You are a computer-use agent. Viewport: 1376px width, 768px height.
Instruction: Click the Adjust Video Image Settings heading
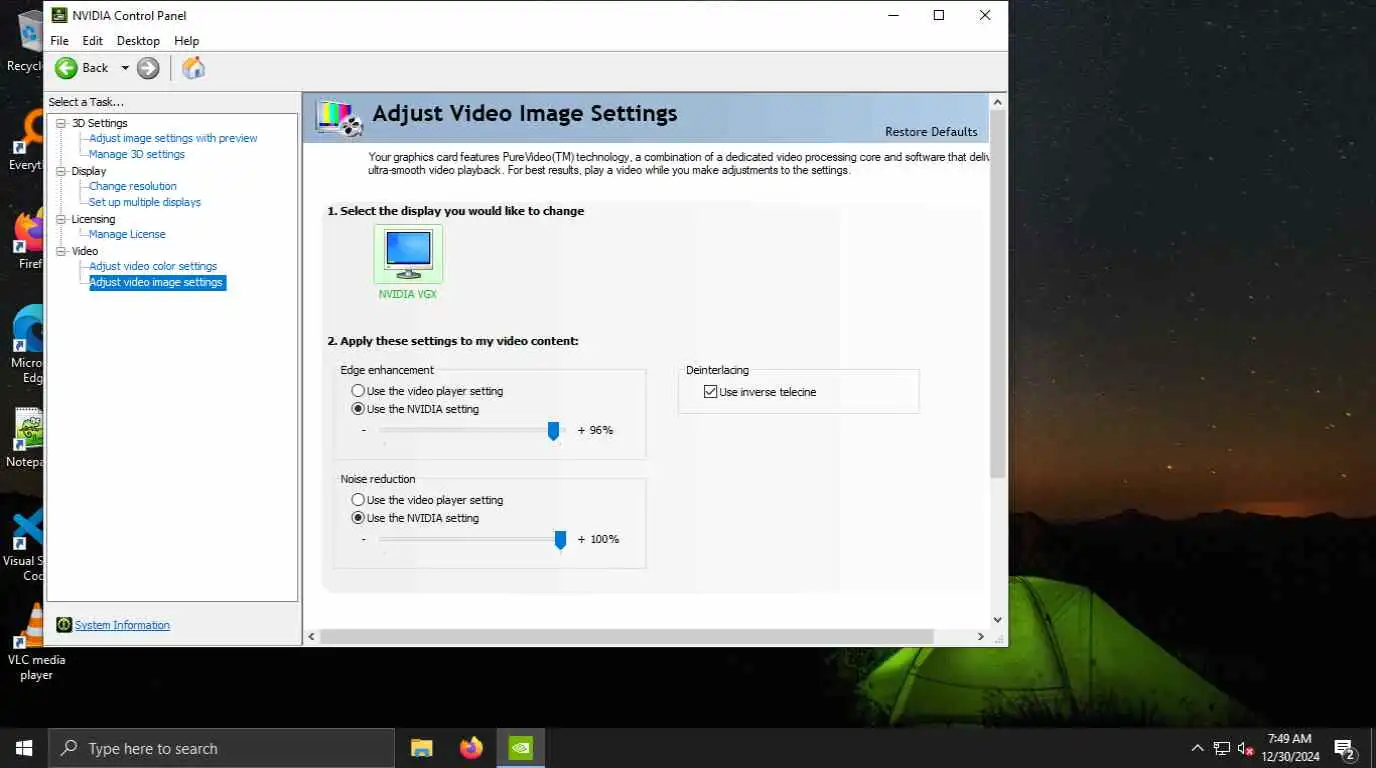coord(525,114)
